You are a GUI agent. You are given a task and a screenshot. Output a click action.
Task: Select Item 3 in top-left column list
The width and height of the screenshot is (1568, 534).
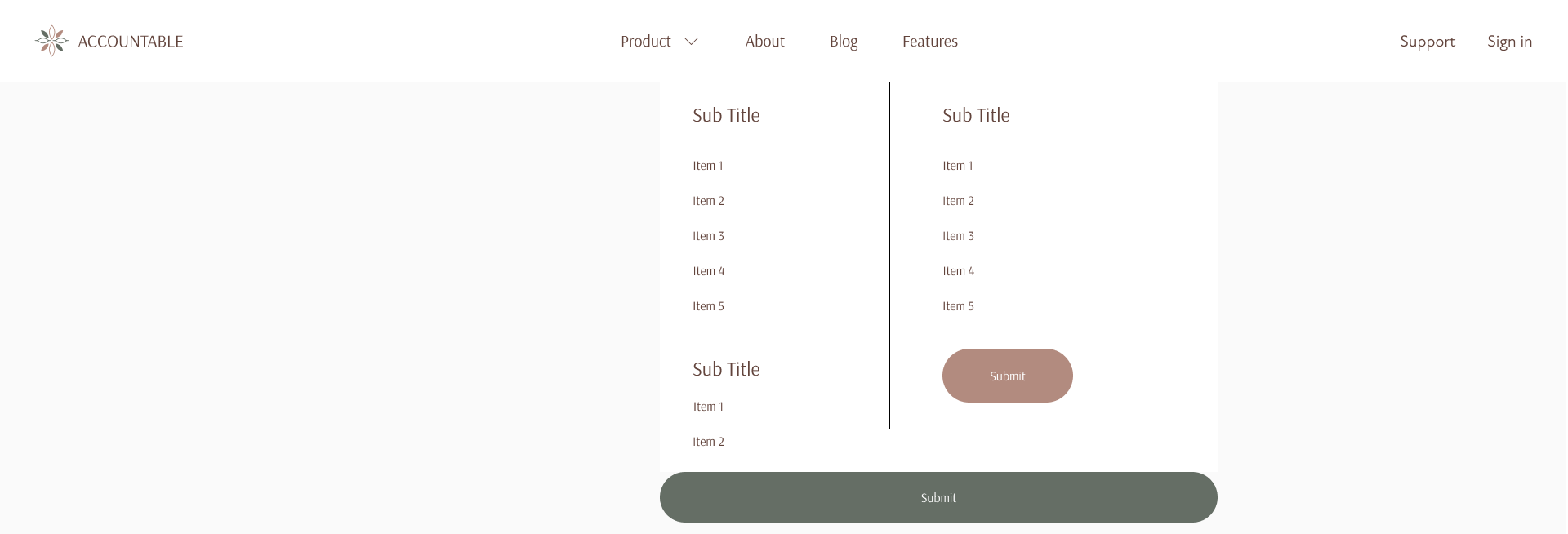pos(708,236)
